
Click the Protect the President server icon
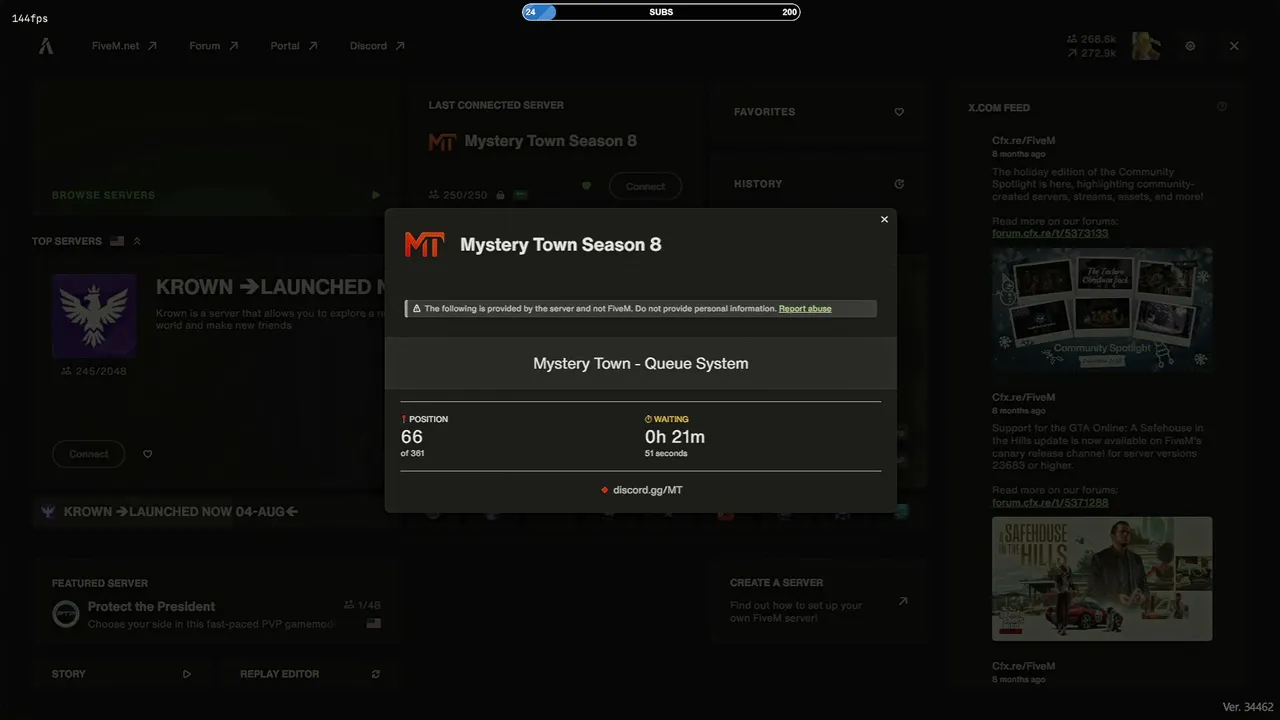(x=66, y=614)
